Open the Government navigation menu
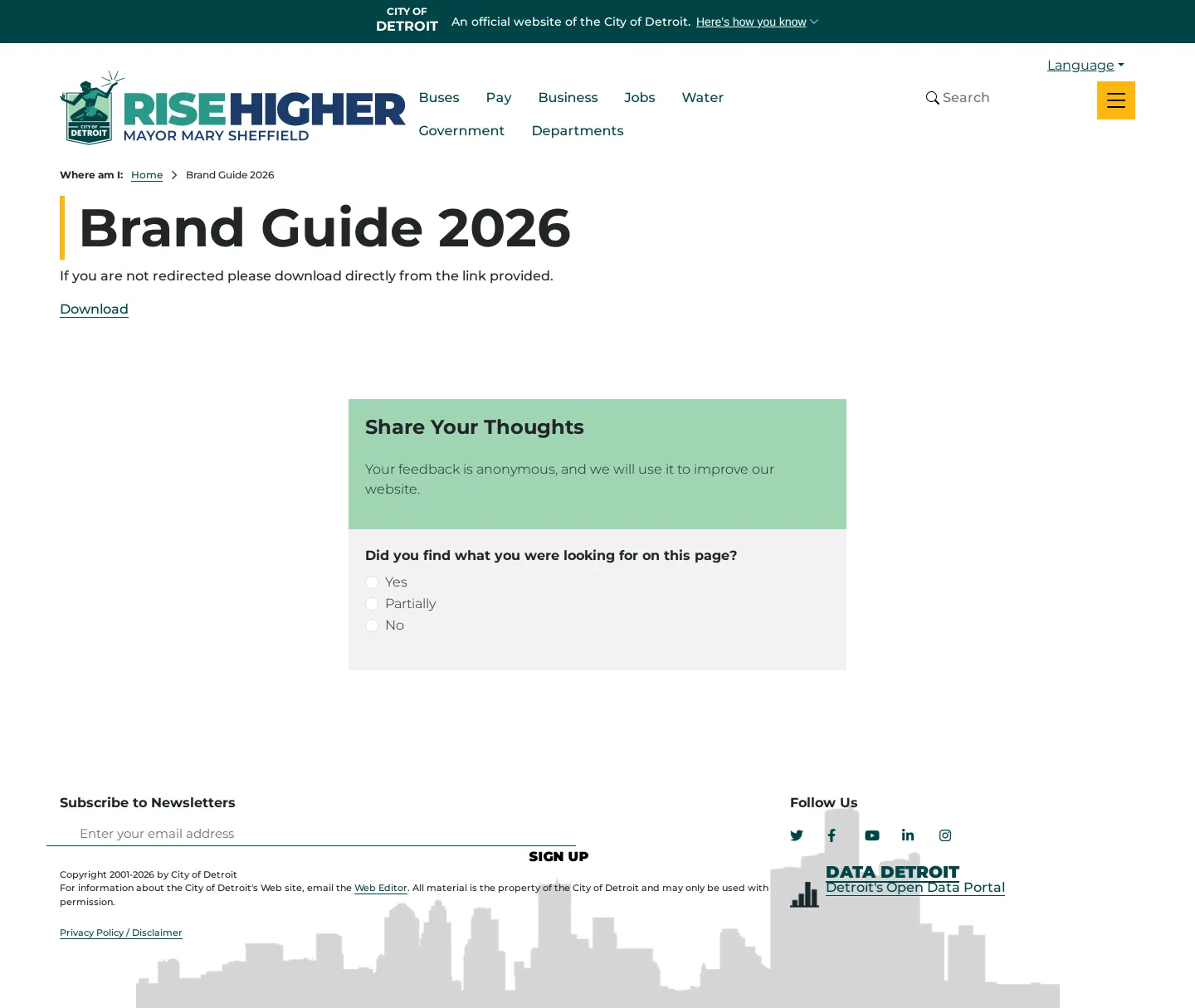 point(461,131)
